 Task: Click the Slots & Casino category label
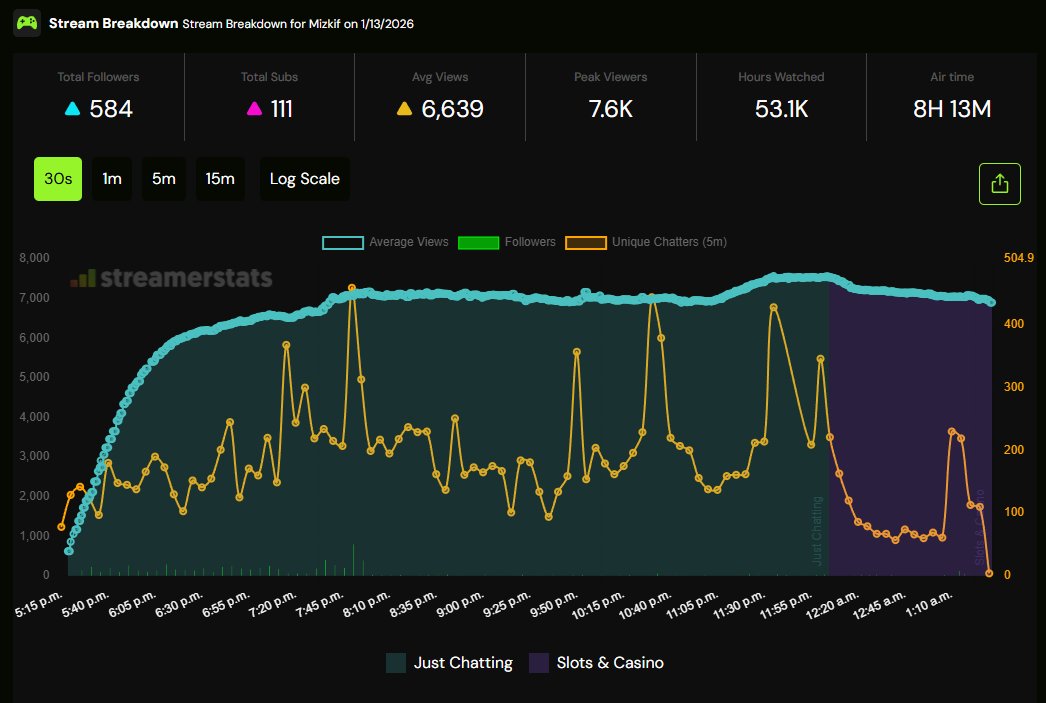[610, 663]
